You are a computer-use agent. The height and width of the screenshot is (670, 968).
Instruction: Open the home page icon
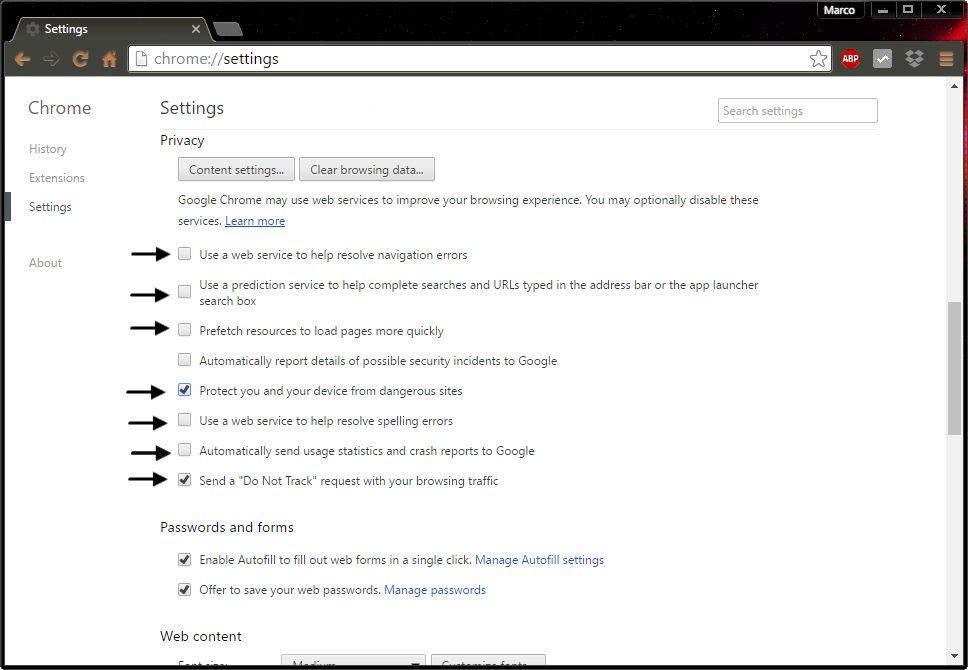109,59
